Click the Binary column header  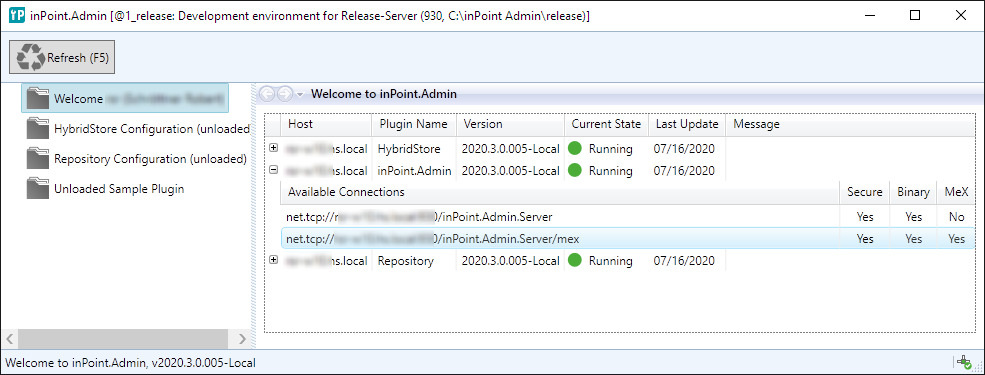913,192
